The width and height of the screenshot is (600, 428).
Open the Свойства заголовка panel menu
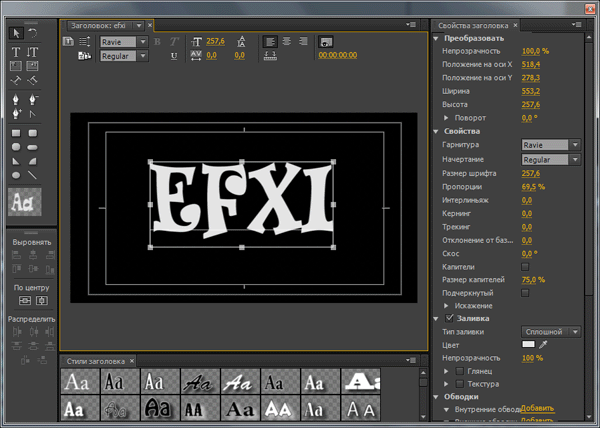(x=576, y=24)
